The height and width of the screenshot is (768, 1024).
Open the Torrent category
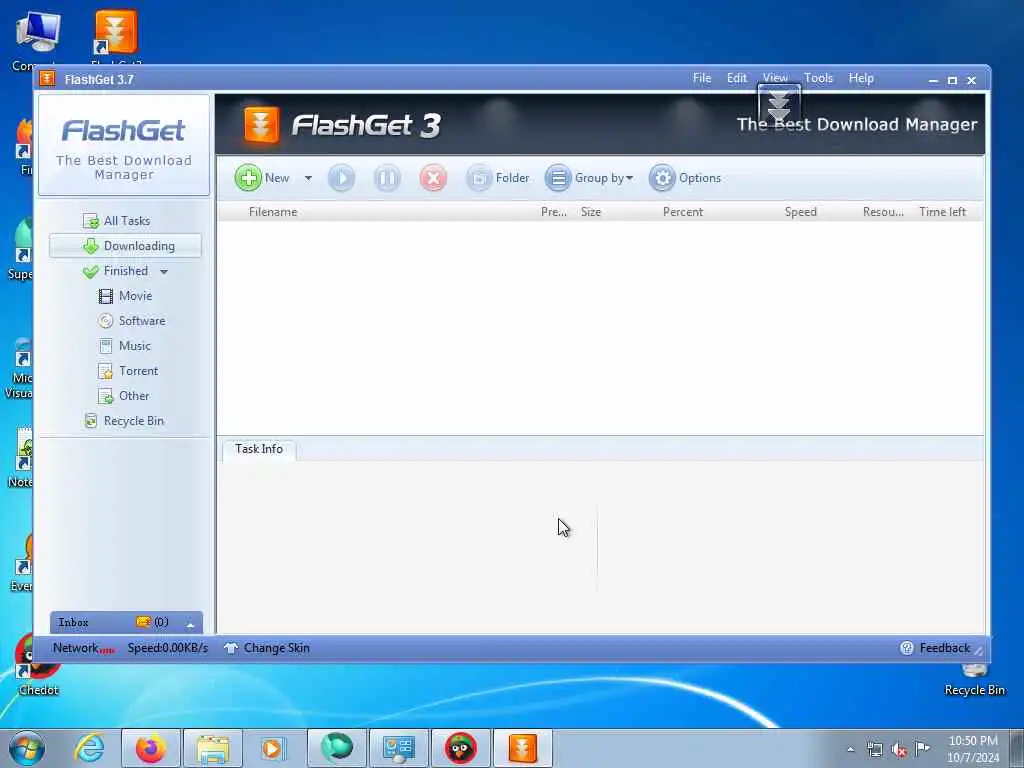128,371
